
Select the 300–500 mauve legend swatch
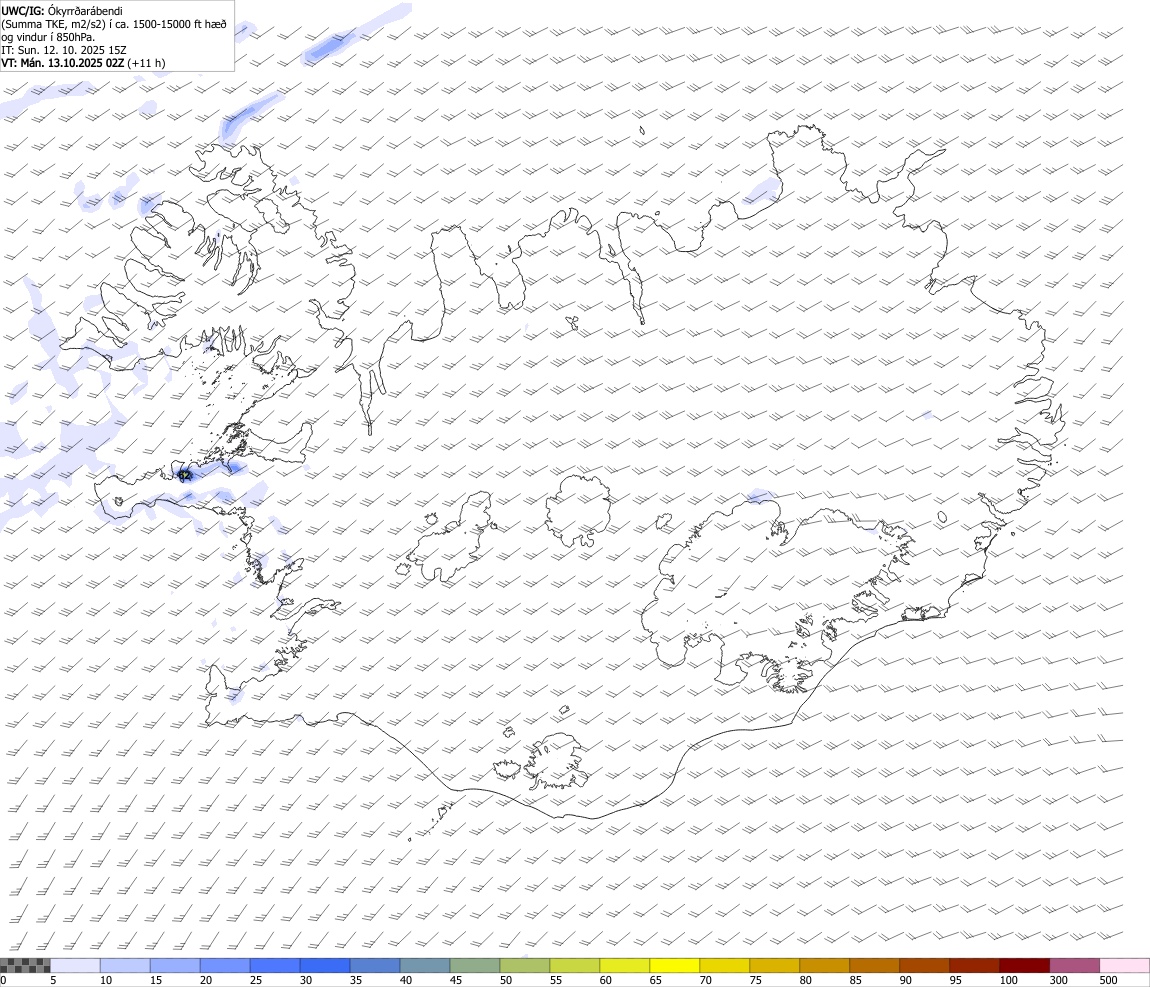click(x=1074, y=965)
